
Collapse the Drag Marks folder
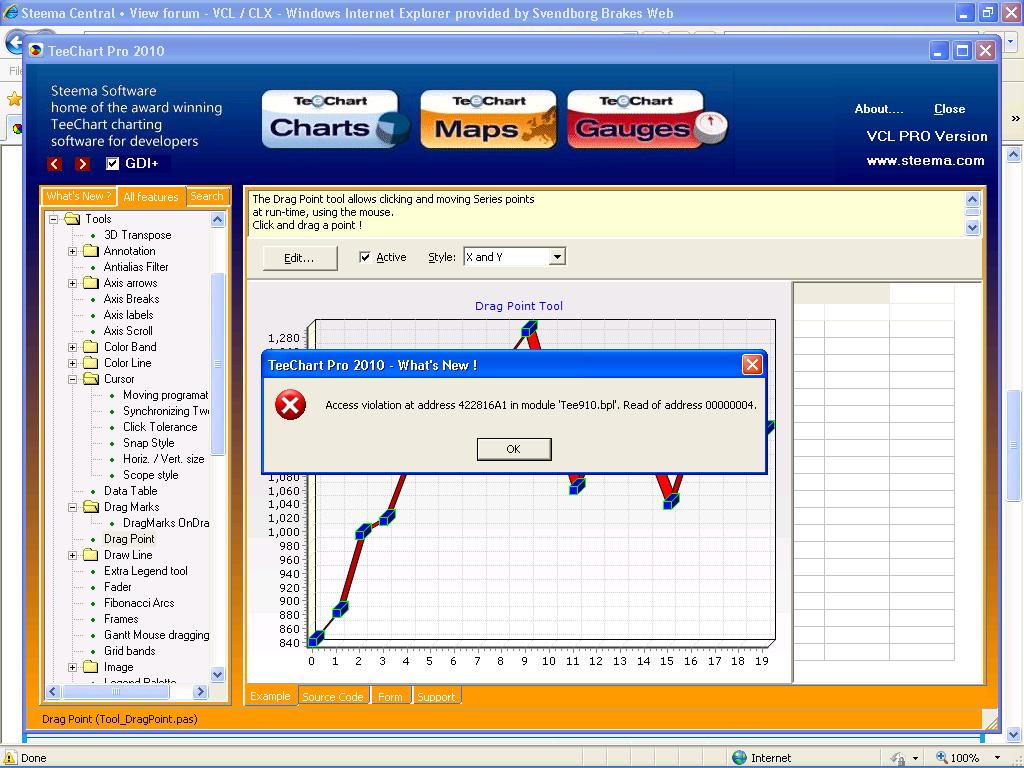[x=72, y=507]
